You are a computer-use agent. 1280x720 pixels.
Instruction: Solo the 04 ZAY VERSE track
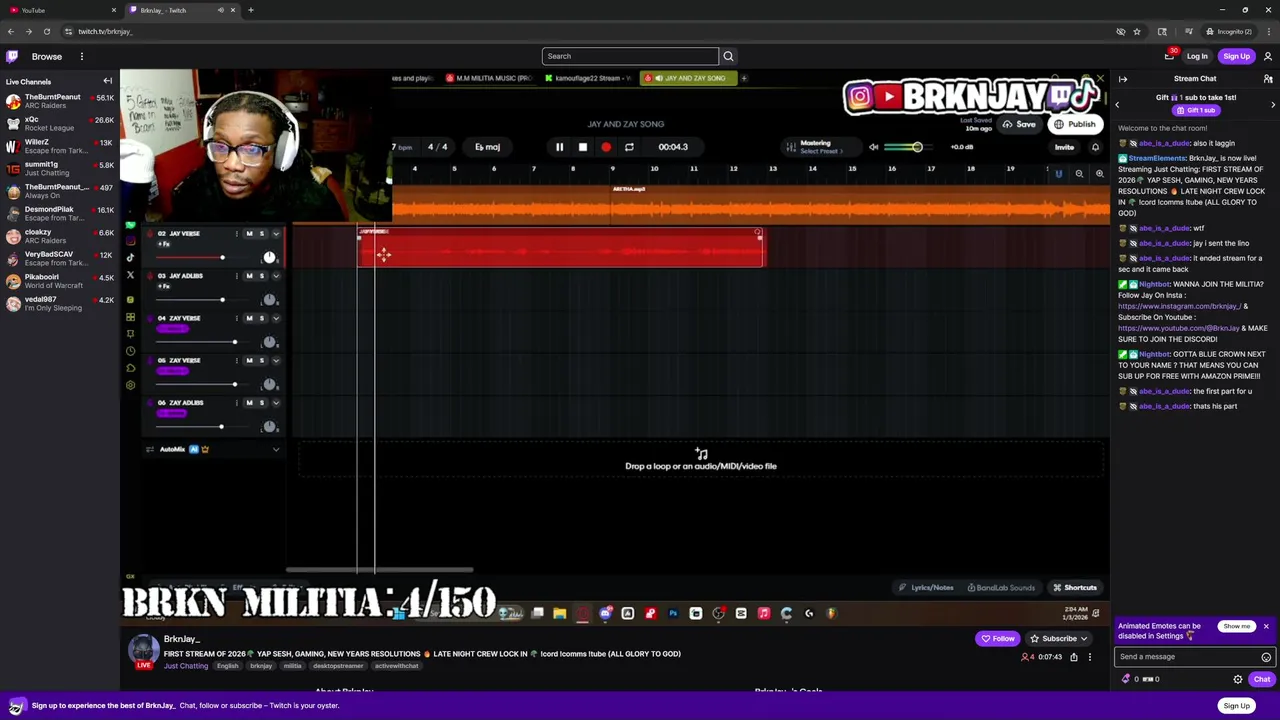pos(262,318)
